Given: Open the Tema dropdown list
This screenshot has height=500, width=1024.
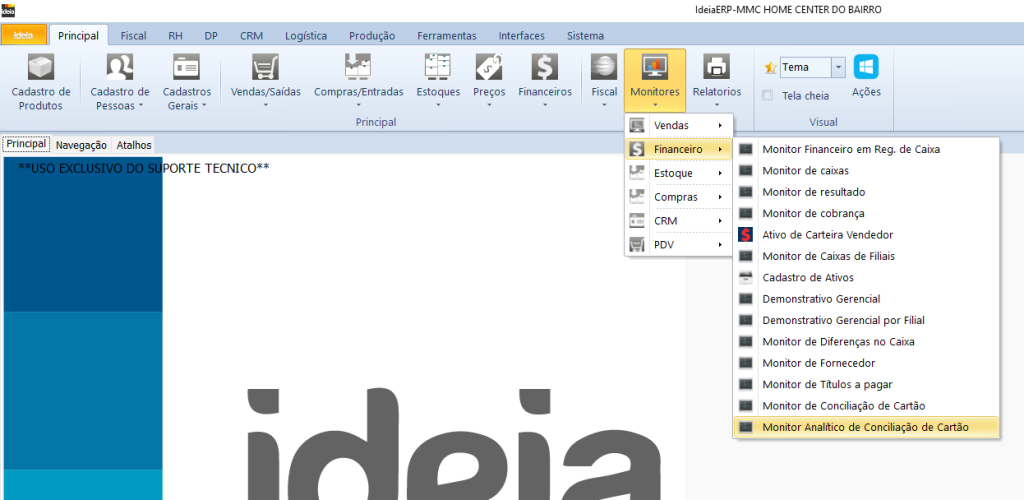Looking at the screenshot, I should (838, 67).
